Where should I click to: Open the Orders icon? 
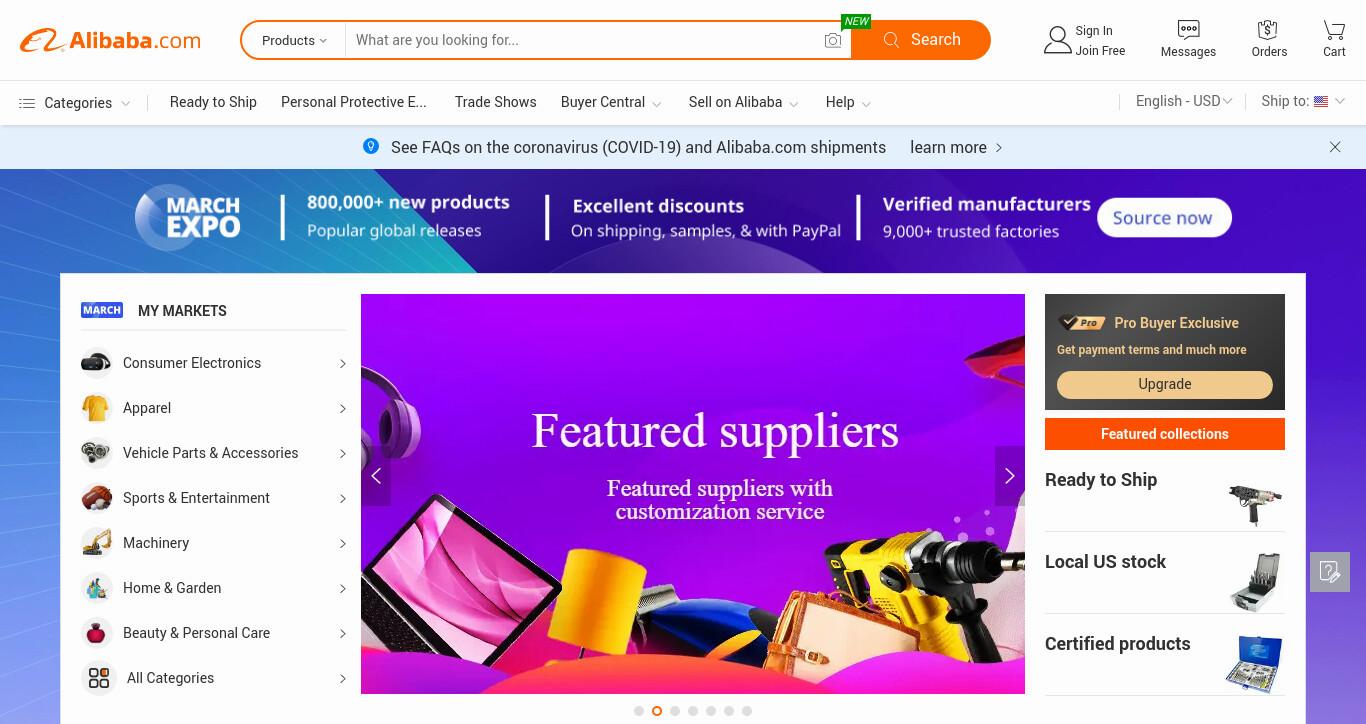(x=1268, y=29)
